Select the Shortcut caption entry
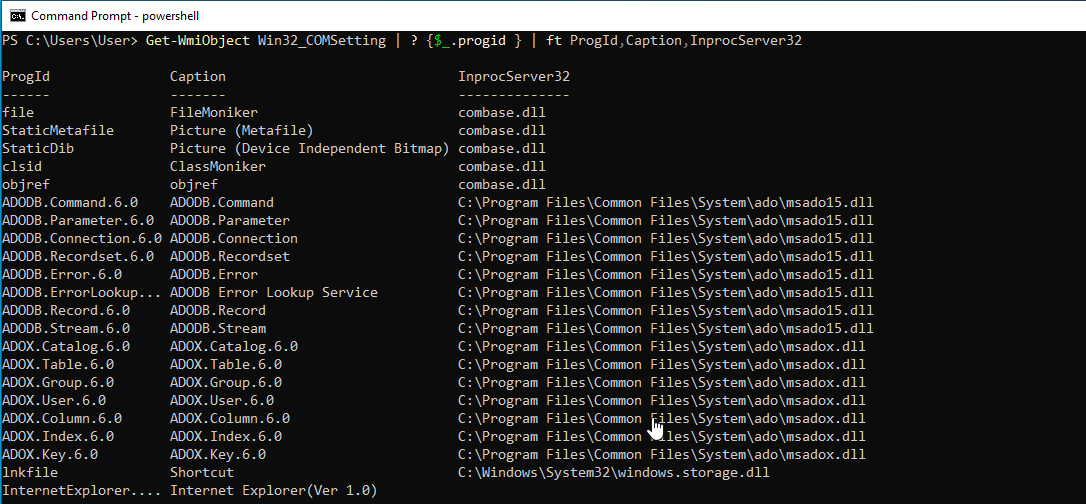The height and width of the screenshot is (504, 1086). click(x=202, y=472)
